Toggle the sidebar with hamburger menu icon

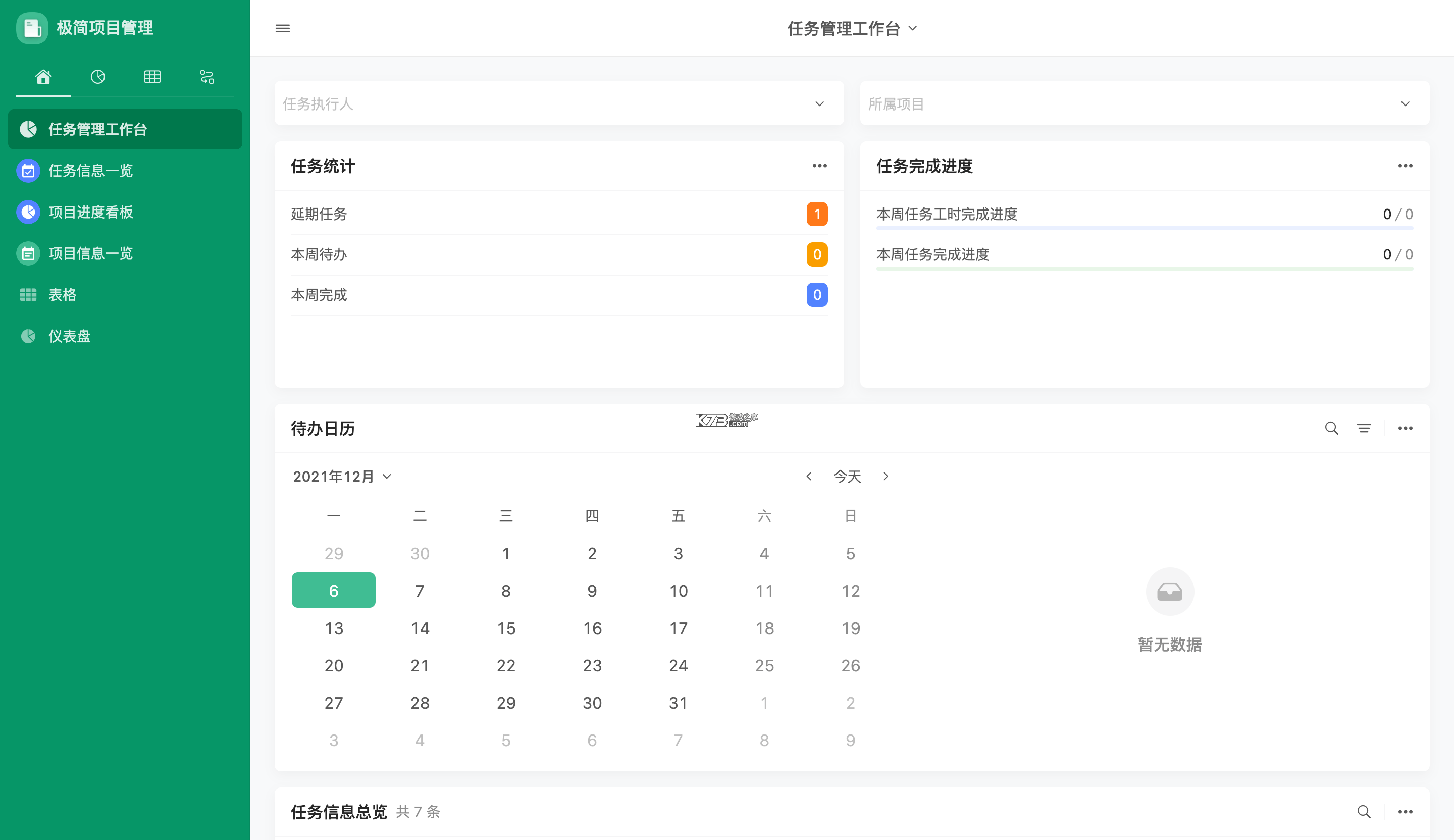coord(283,28)
